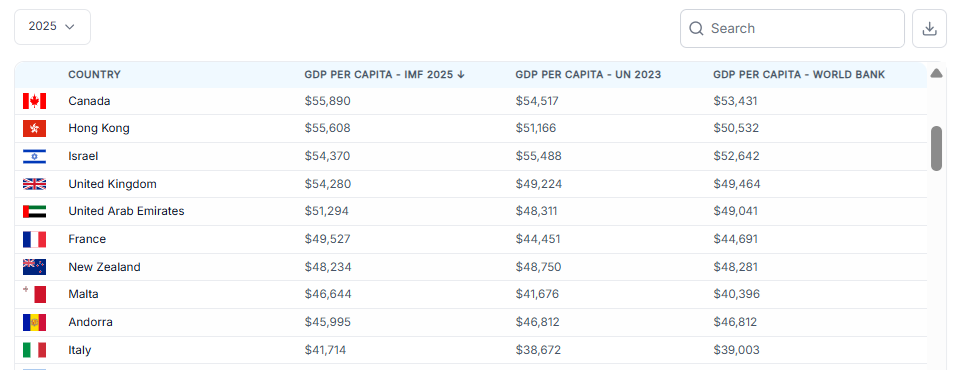Sort by GDP per capita IMF 2025 column

pyautogui.click(x=384, y=74)
